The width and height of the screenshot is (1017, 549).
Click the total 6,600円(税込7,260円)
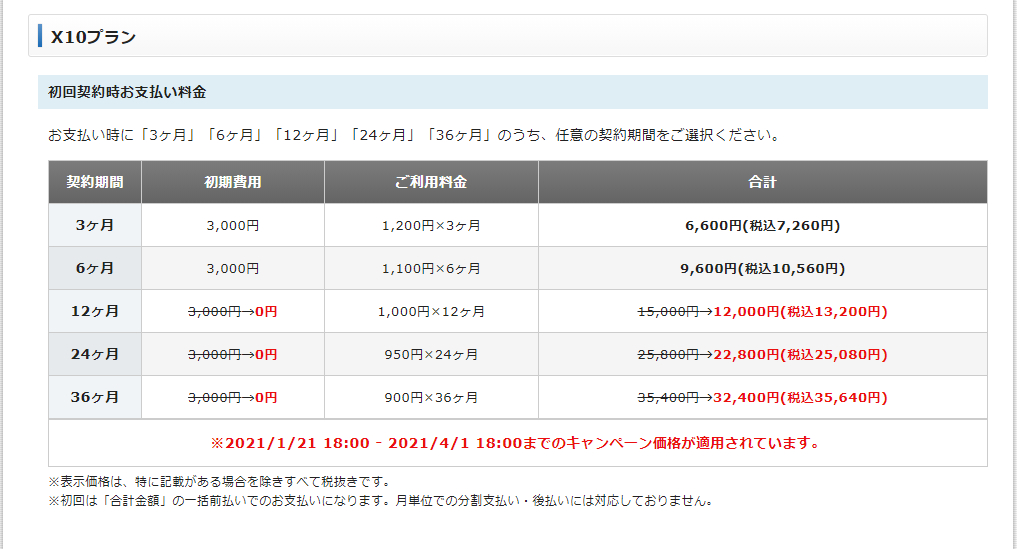click(x=763, y=225)
